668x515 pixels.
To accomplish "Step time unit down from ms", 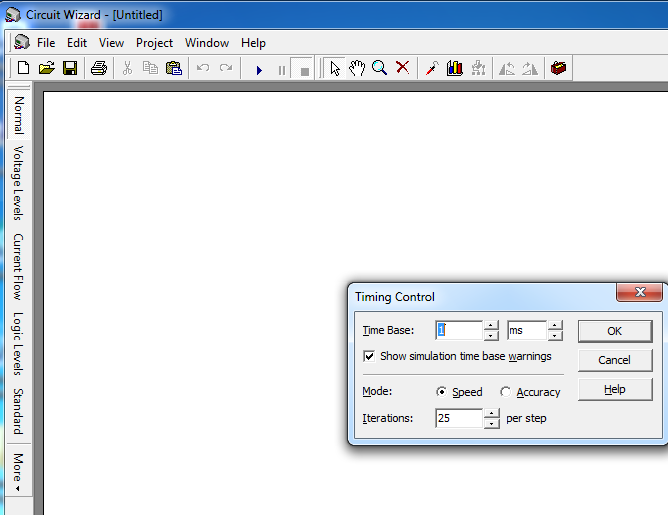I will (555, 335).
